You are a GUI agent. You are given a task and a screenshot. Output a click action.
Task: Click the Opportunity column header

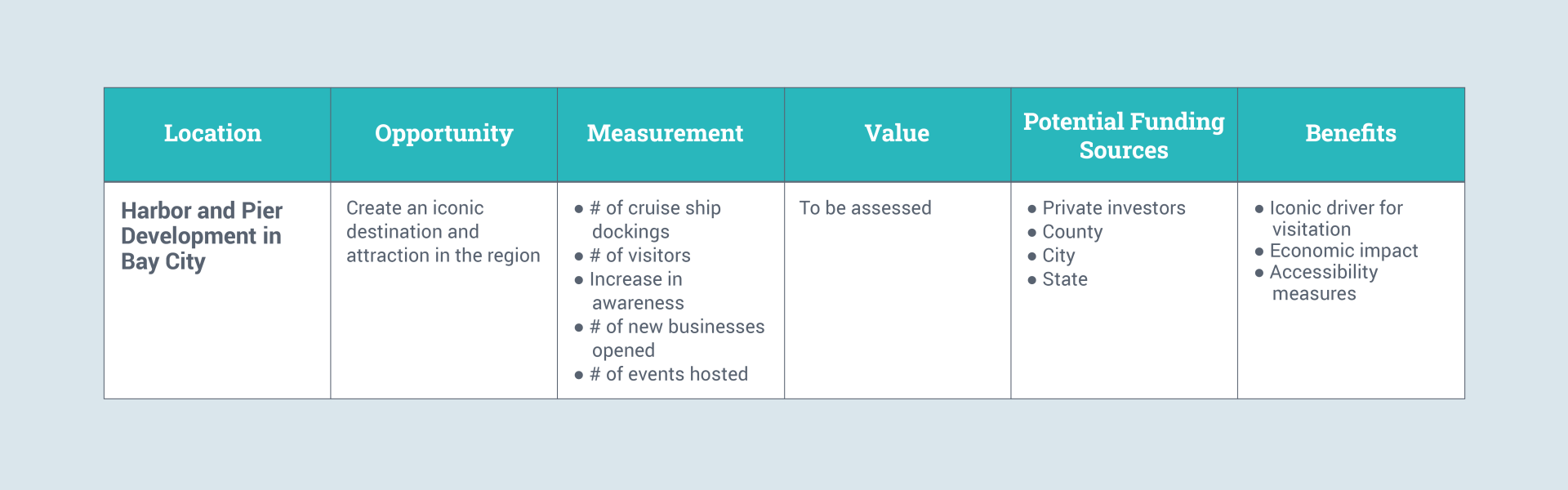click(x=443, y=133)
